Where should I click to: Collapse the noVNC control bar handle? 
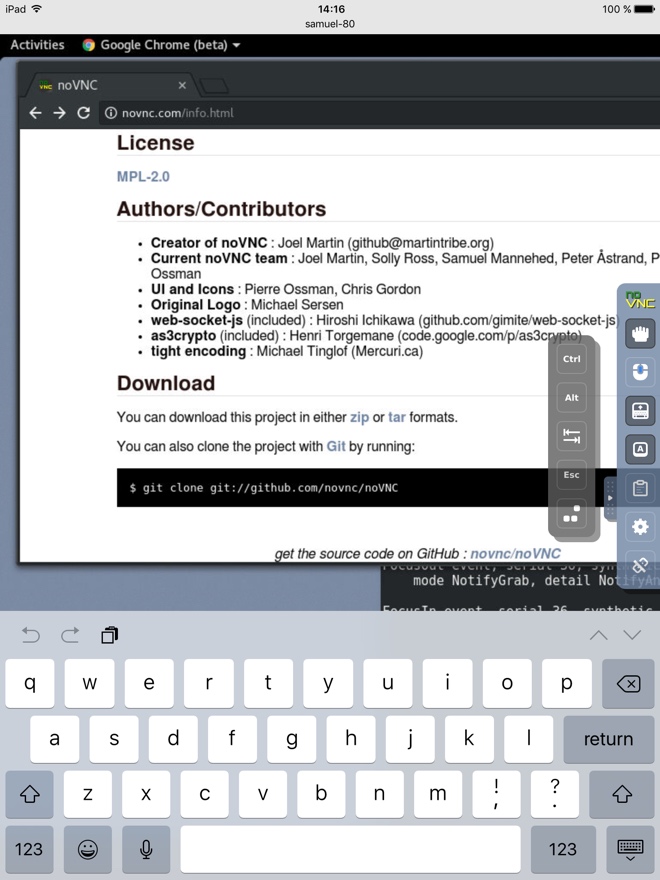(x=610, y=498)
